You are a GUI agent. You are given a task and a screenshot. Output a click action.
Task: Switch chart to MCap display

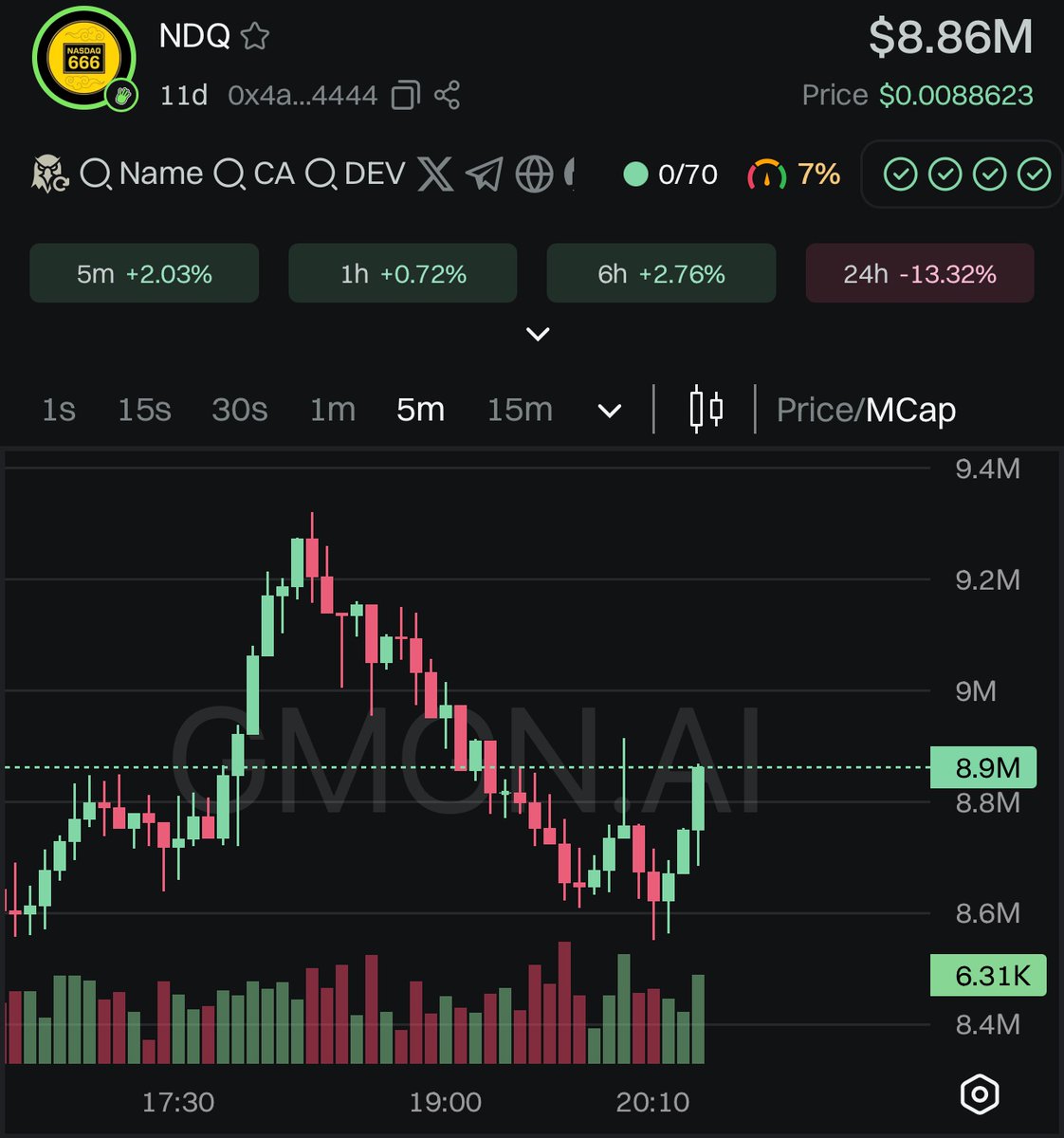coord(910,410)
